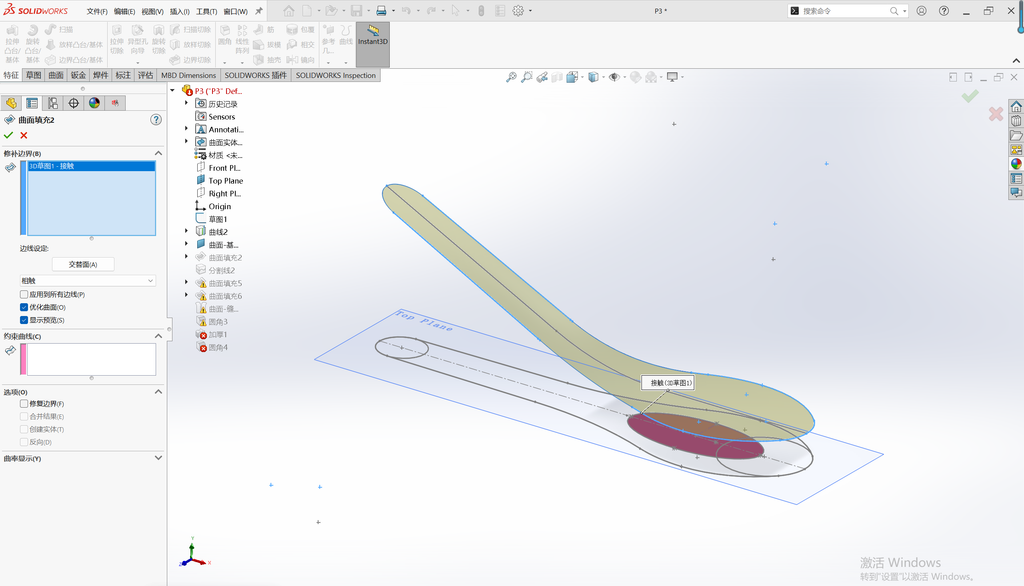Switch to the SOLIDWORKS Inspection tab
The height and width of the screenshot is (586, 1024).
(x=336, y=75)
